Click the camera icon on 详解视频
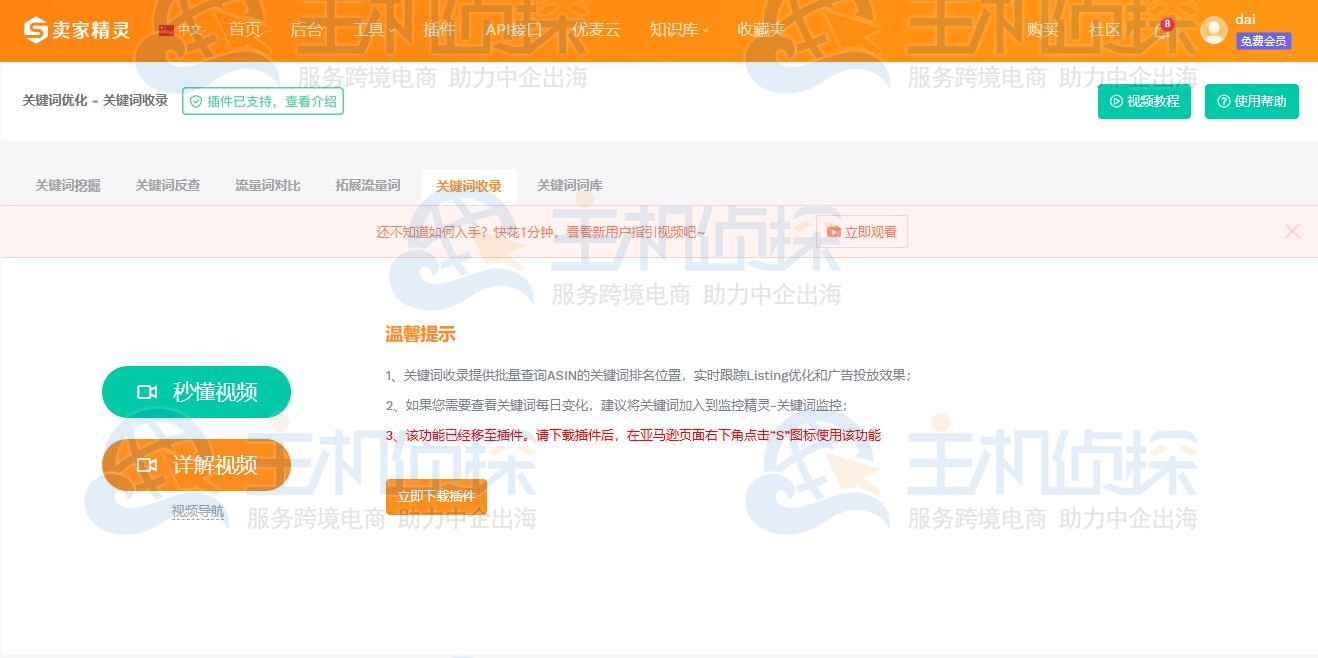This screenshot has width=1318, height=658. 147,465
